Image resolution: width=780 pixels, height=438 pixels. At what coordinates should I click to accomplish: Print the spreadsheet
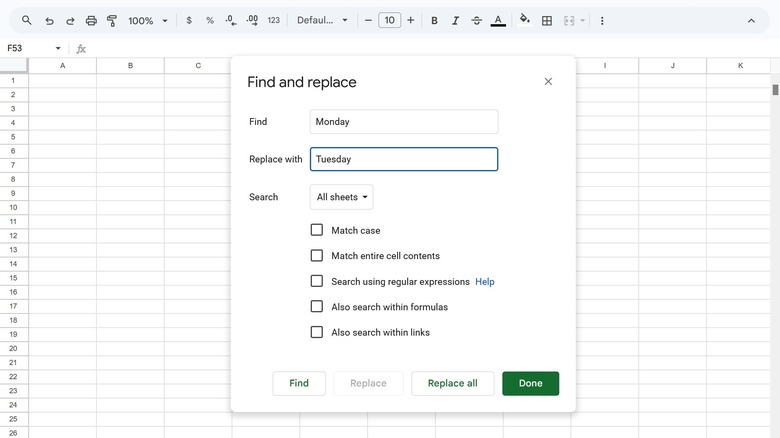(91, 20)
